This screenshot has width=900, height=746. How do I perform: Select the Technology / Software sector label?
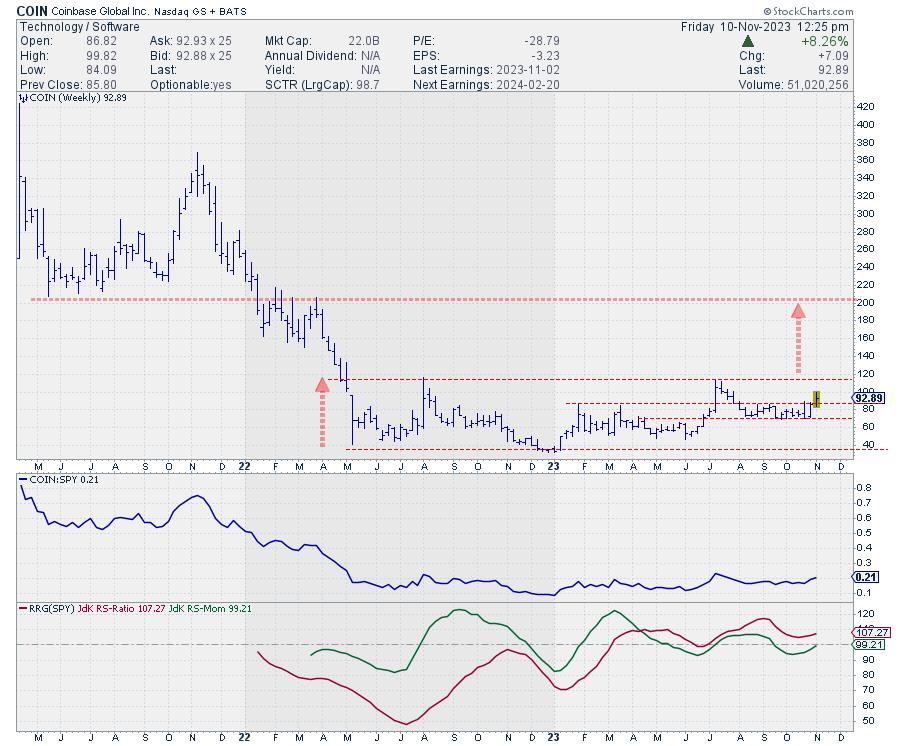tap(80, 26)
